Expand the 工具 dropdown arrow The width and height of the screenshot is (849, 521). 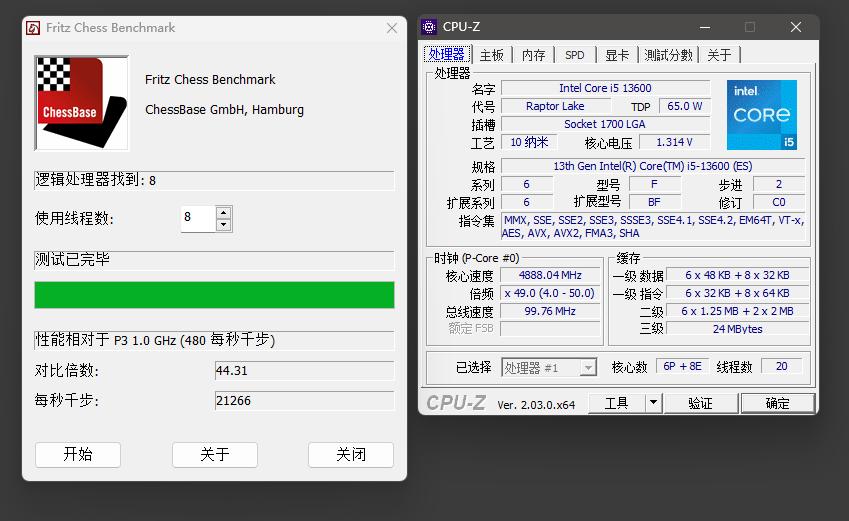[654, 403]
